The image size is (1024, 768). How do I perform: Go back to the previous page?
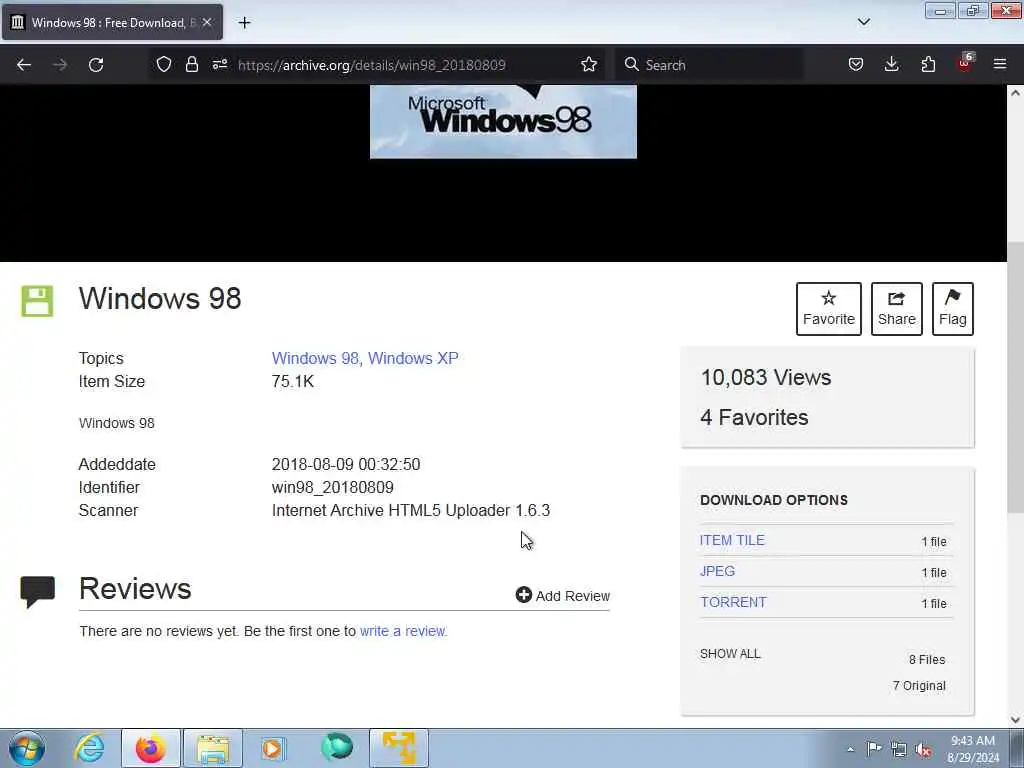(24, 65)
